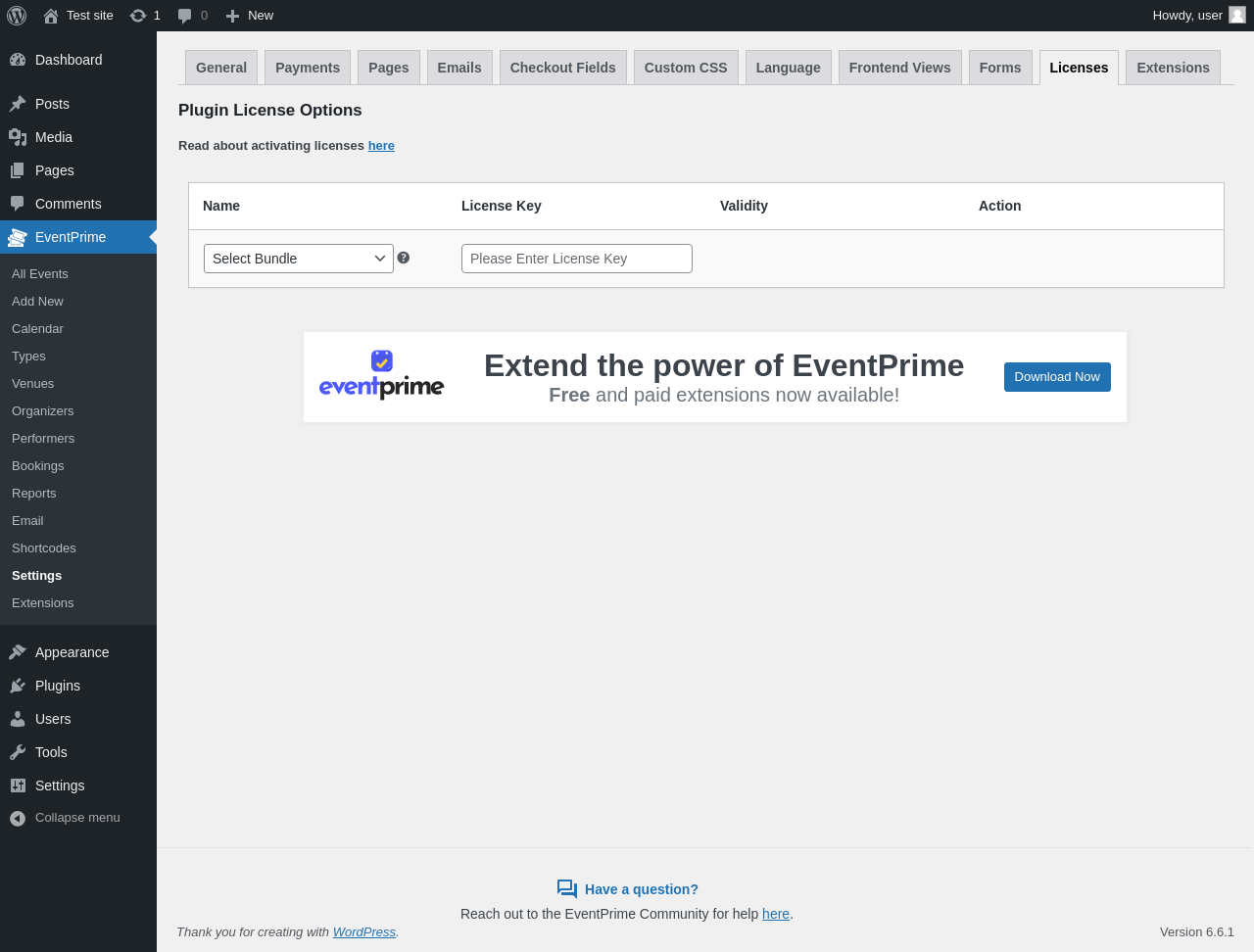Click the Have a question? link
This screenshot has width=1254, height=952.
coord(642,889)
